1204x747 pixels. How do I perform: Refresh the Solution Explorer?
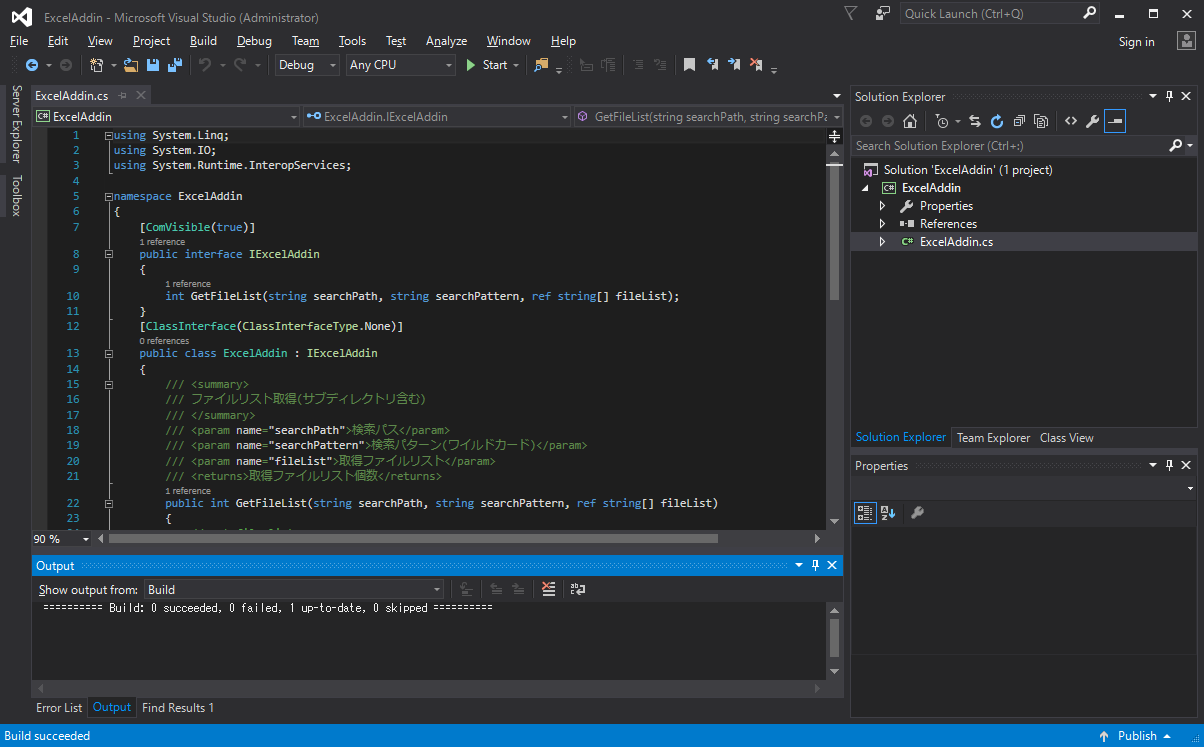click(997, 121)
